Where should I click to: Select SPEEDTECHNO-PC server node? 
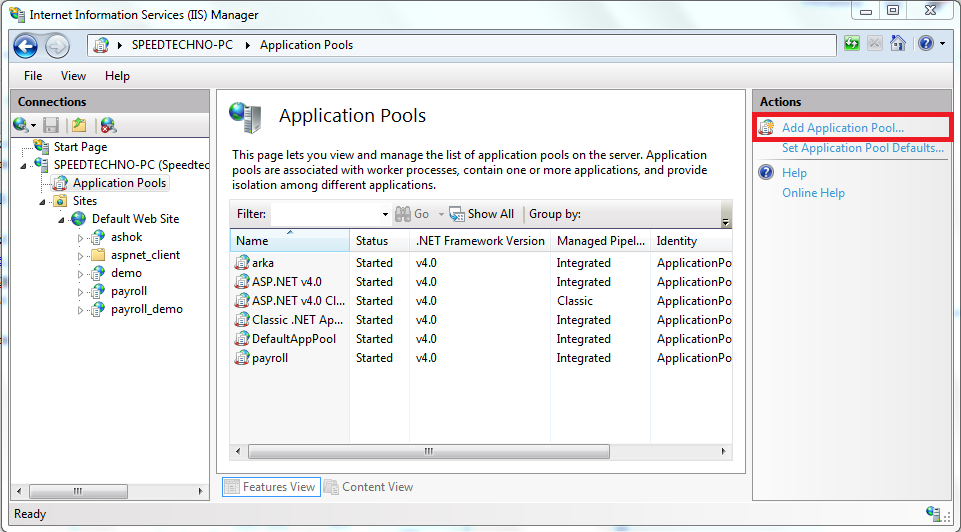coord(131,165)
